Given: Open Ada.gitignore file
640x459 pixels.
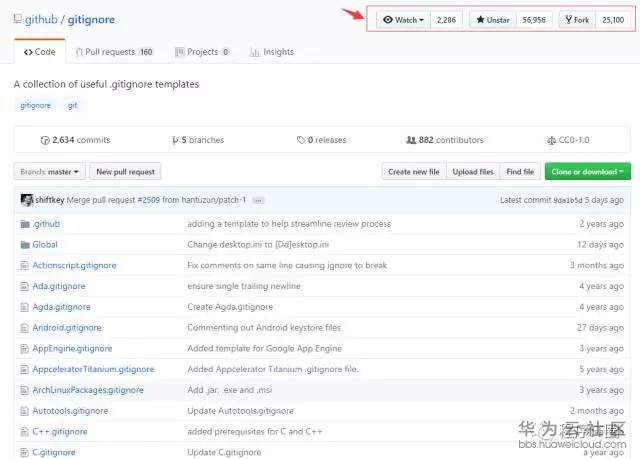Looking at the screenshot, I should tap(59, 286).
